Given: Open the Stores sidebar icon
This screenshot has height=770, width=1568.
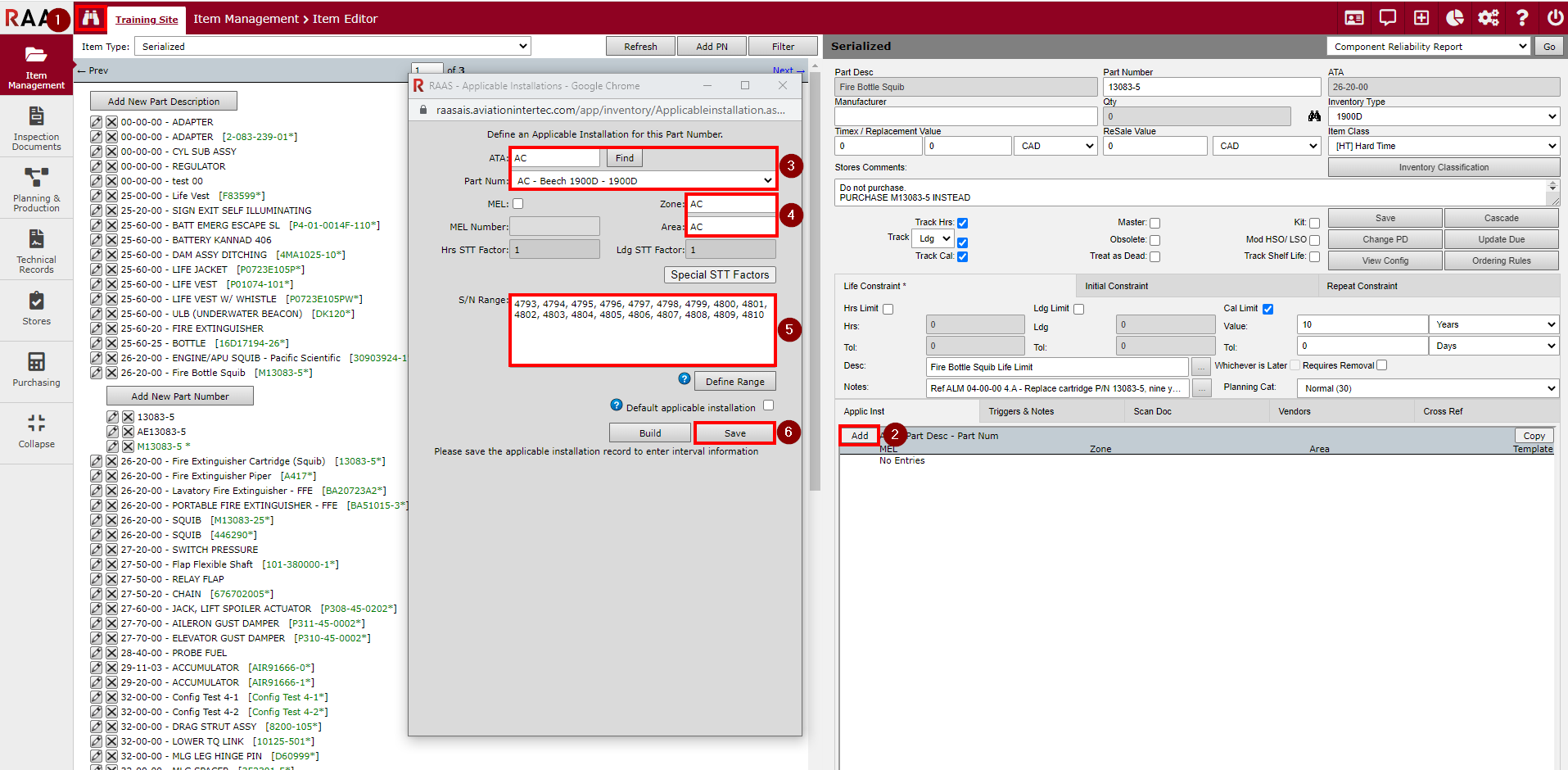Looking at the screenshot, I should point(36,309).
